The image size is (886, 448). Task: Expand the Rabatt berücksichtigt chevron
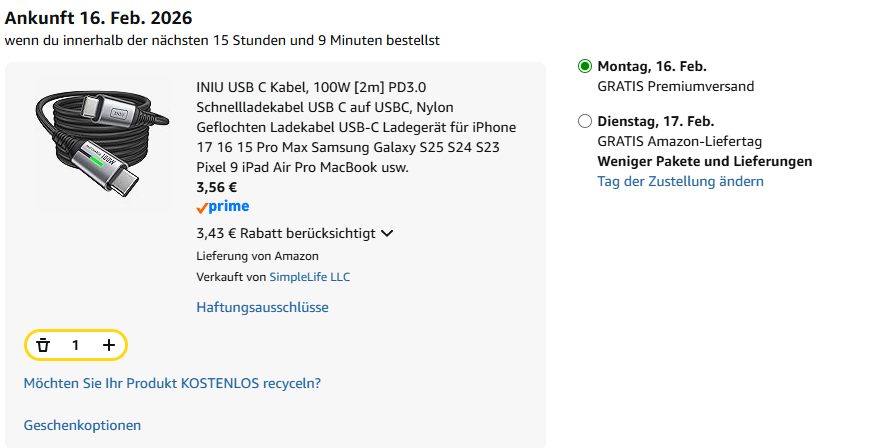[x=387, y=234]
